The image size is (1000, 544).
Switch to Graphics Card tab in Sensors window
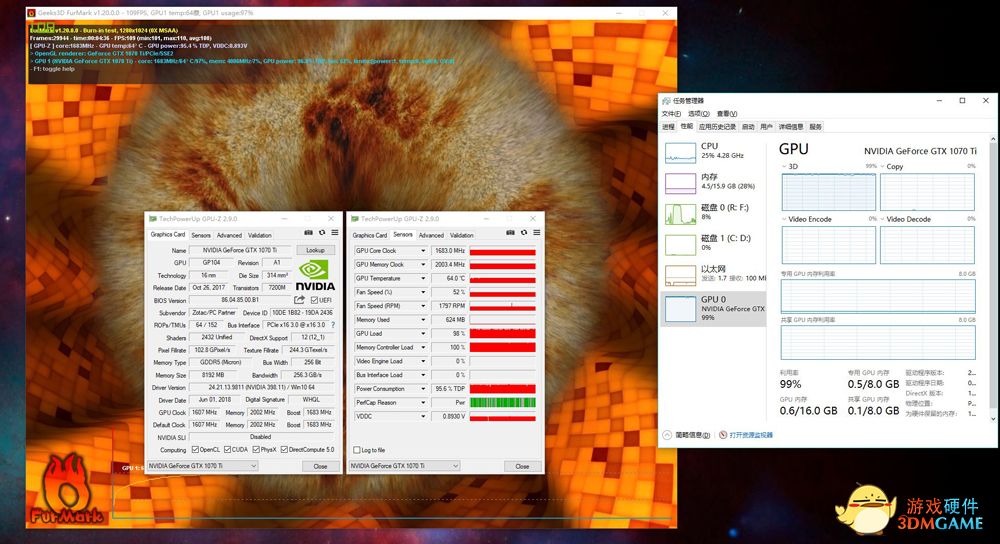coord(370,235)
